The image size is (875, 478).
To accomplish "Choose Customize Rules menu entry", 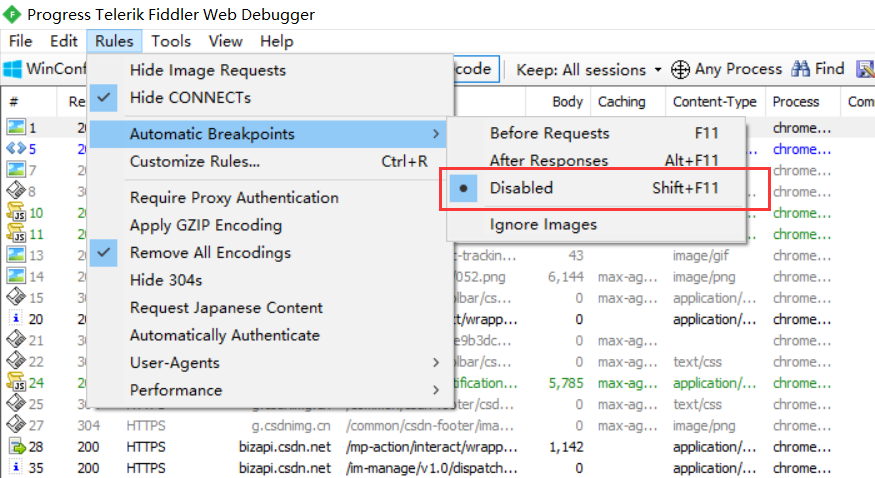I will coord(270,162).
